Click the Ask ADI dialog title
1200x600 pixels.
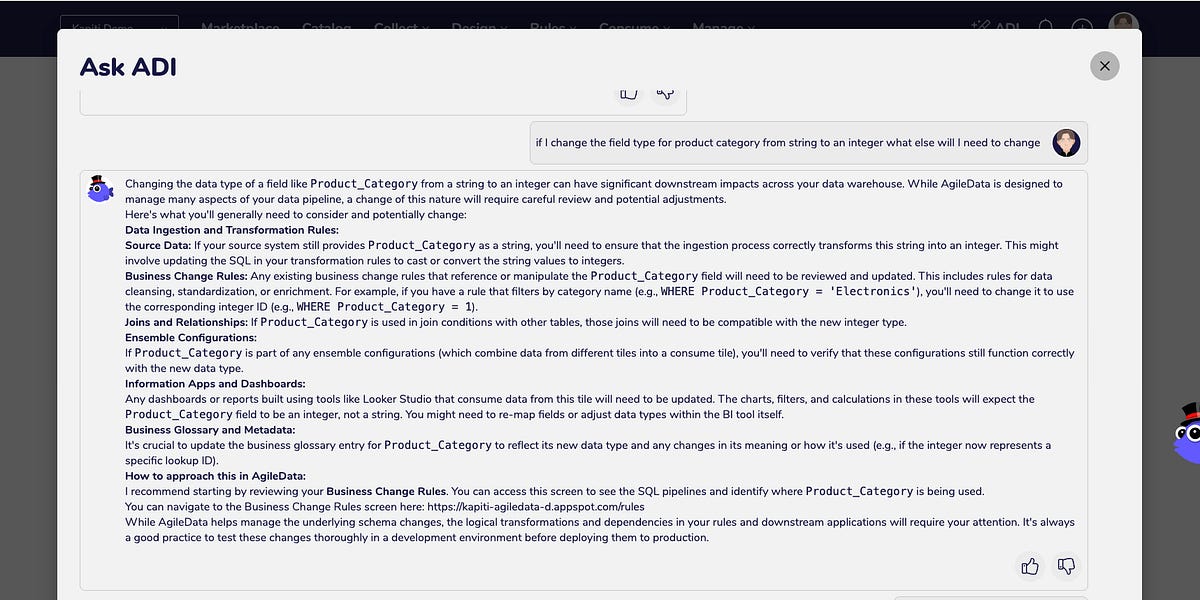[128, 67]
